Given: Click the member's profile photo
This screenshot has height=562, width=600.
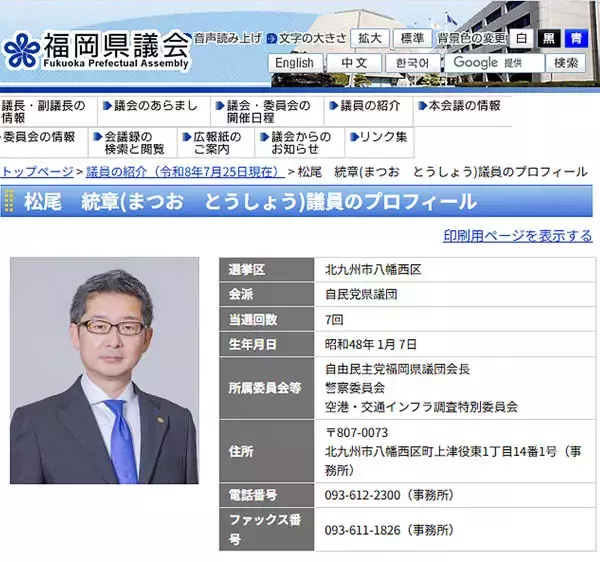Looking at the screenshot, I should (104, 370).
